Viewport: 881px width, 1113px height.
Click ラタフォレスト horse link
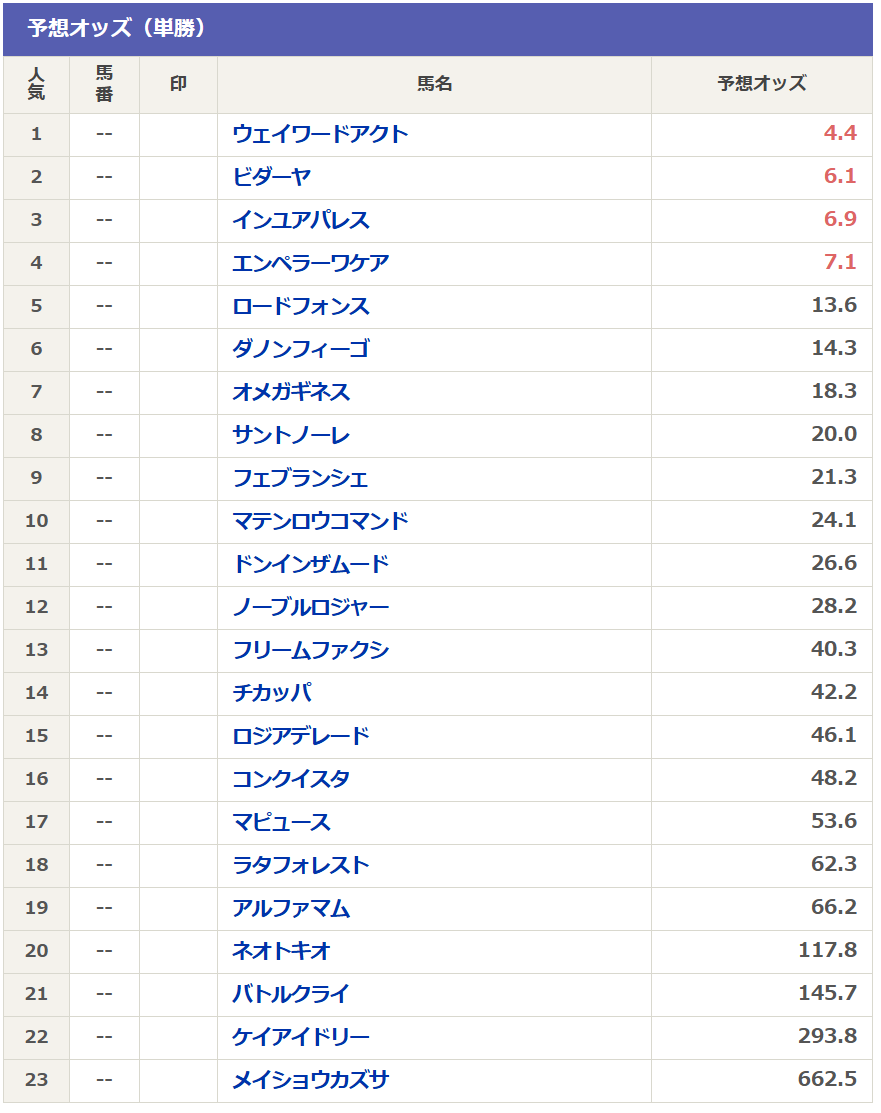[300, 865]
